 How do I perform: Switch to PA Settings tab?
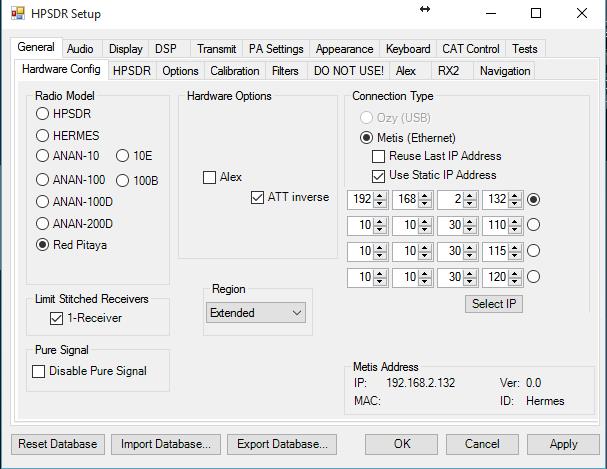276,49
